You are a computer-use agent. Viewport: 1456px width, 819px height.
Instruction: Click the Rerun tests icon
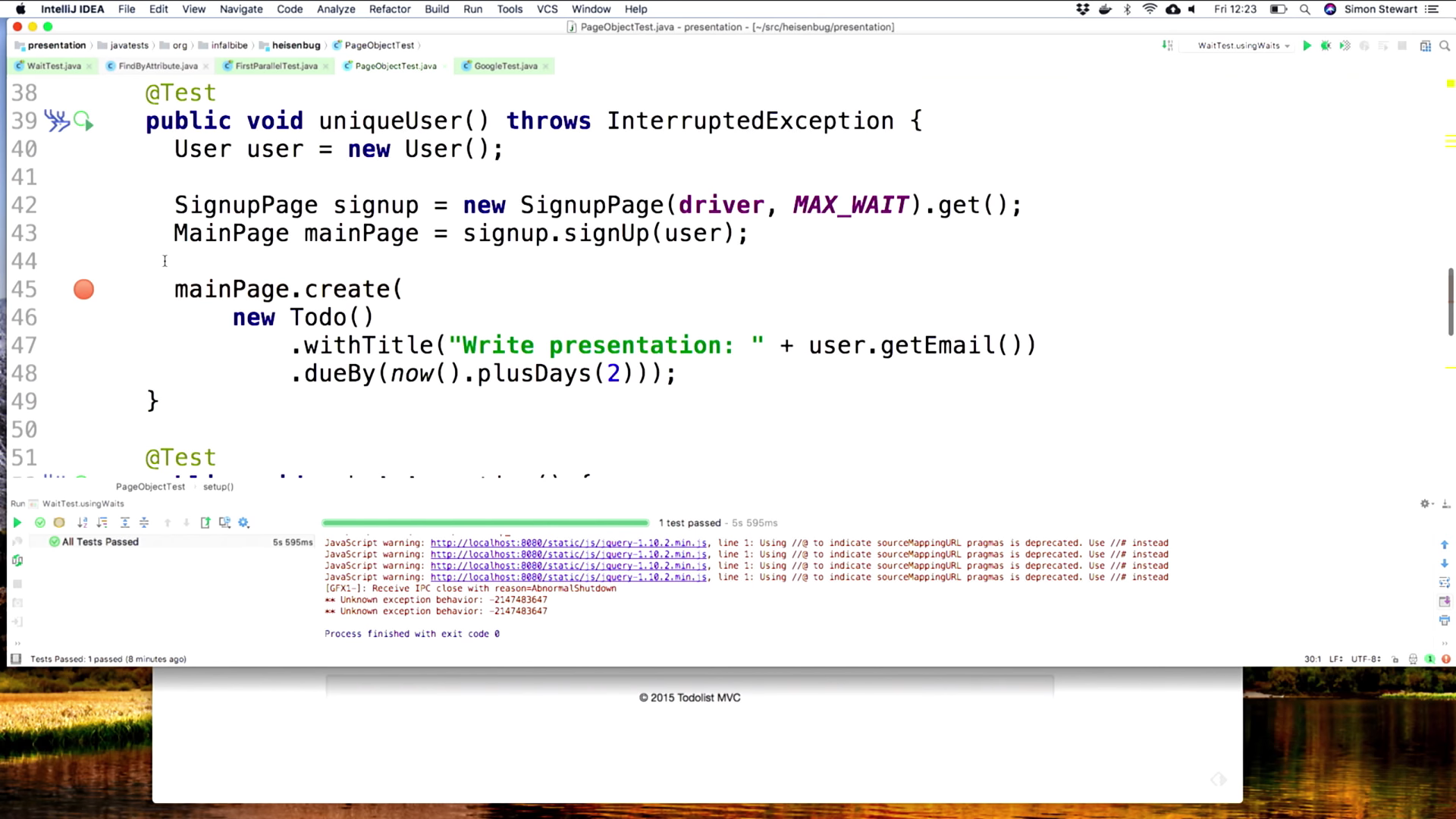(x=17, y=522)
